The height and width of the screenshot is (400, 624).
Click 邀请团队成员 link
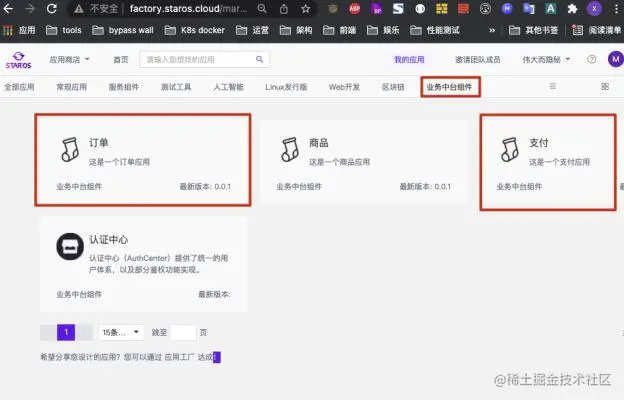(478, 60)
